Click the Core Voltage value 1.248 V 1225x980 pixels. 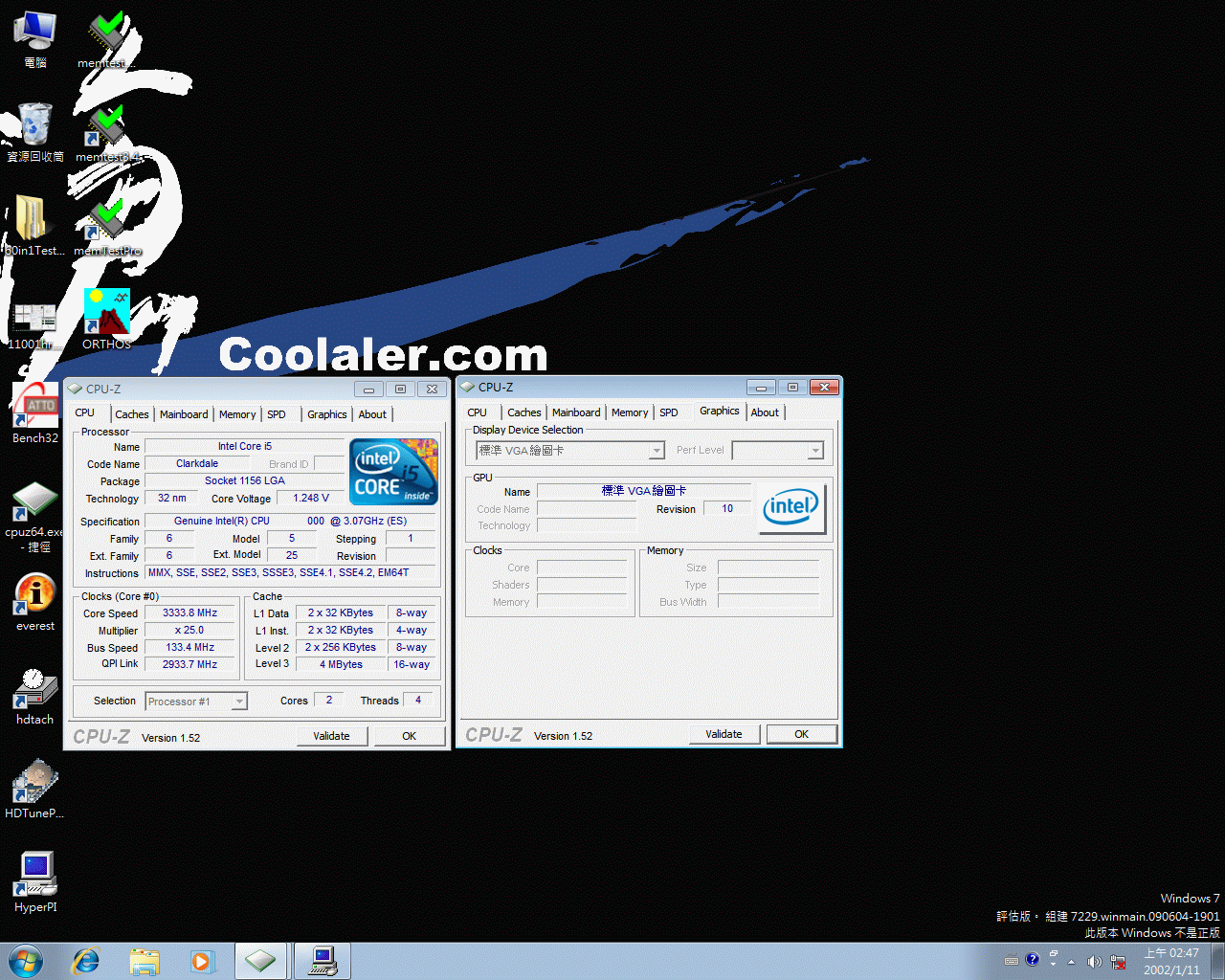[311, 498]
